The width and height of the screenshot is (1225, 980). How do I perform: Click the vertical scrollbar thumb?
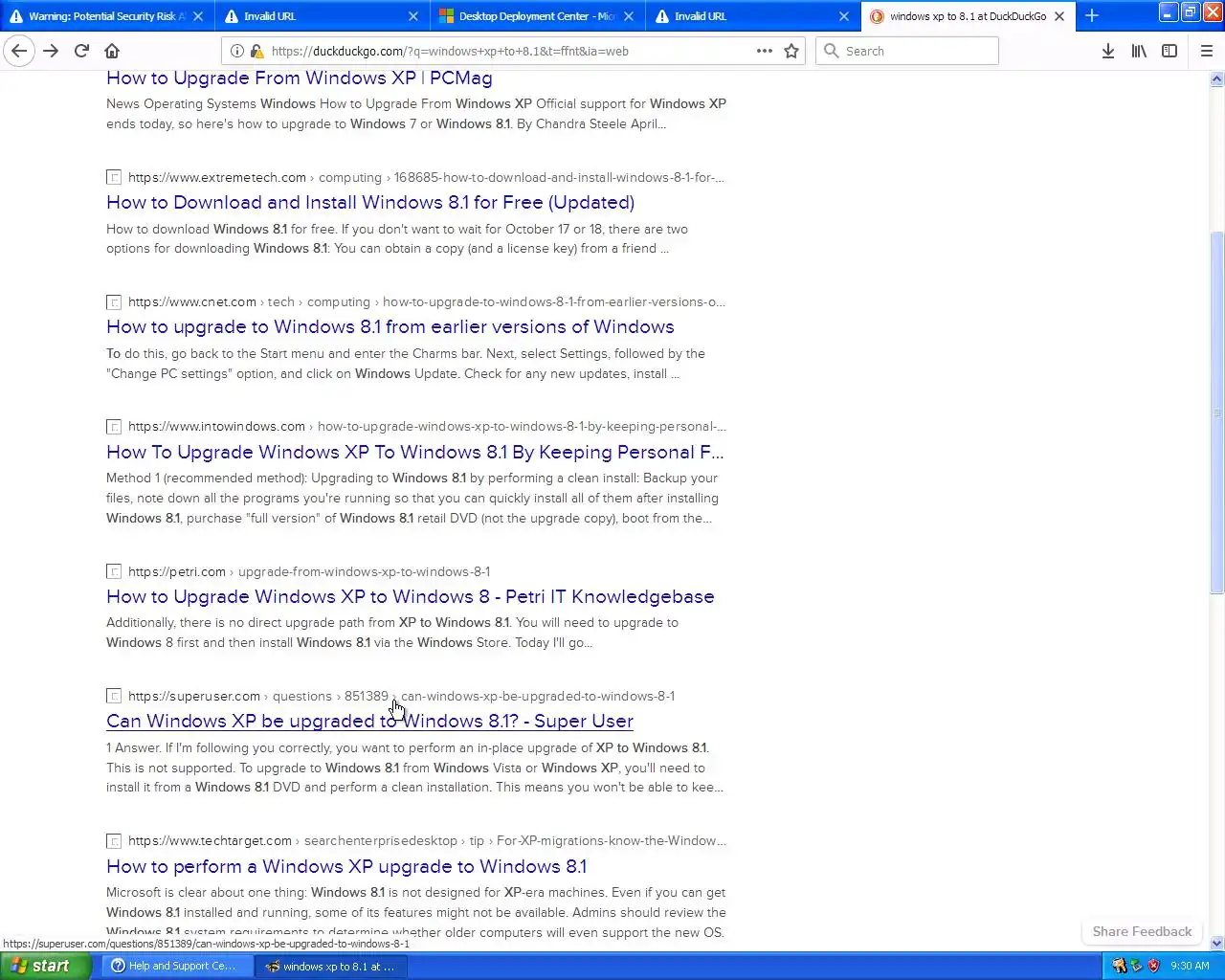click(x=1216, y=412)
